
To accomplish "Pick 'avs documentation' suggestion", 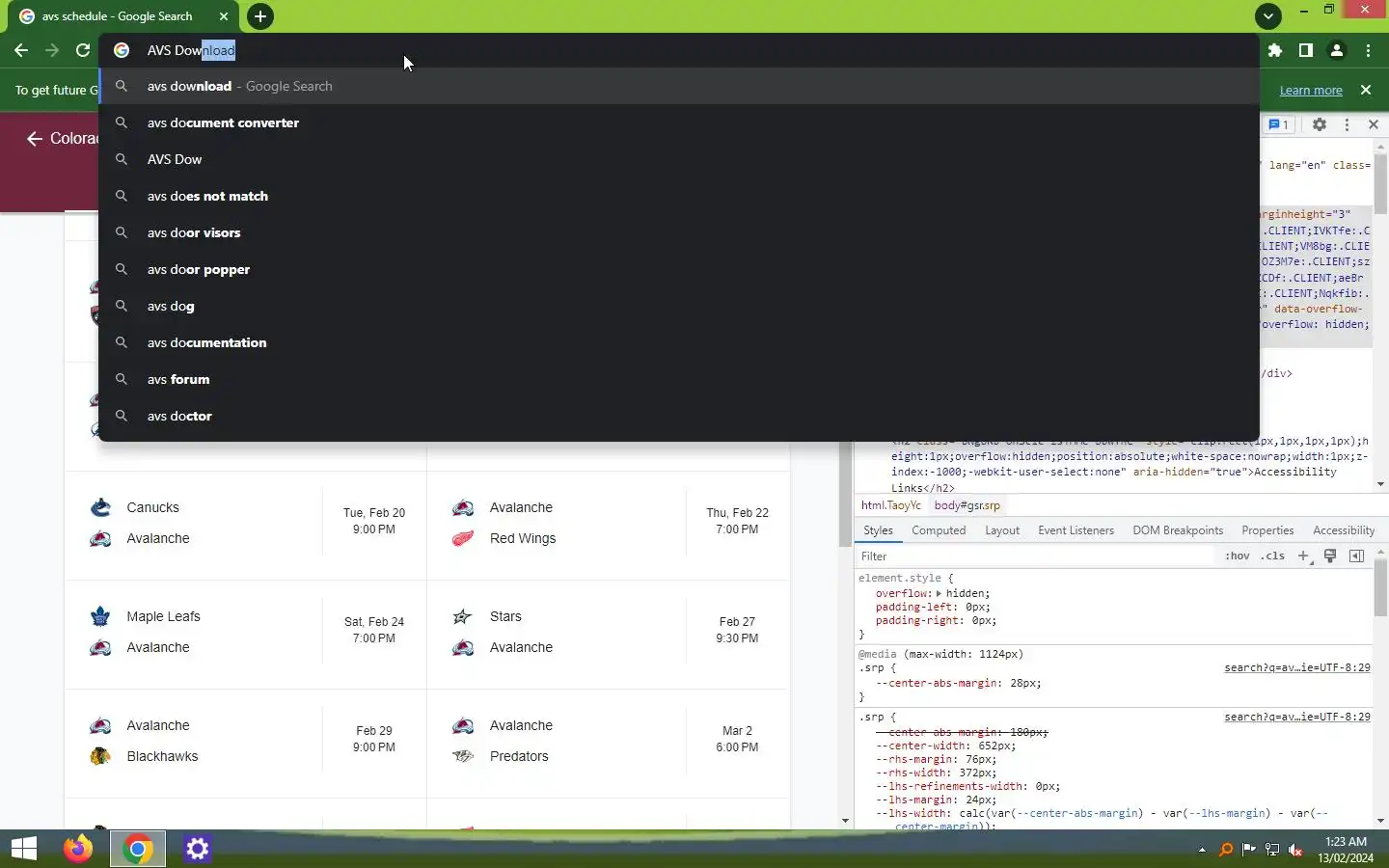I will pos(679,342).
